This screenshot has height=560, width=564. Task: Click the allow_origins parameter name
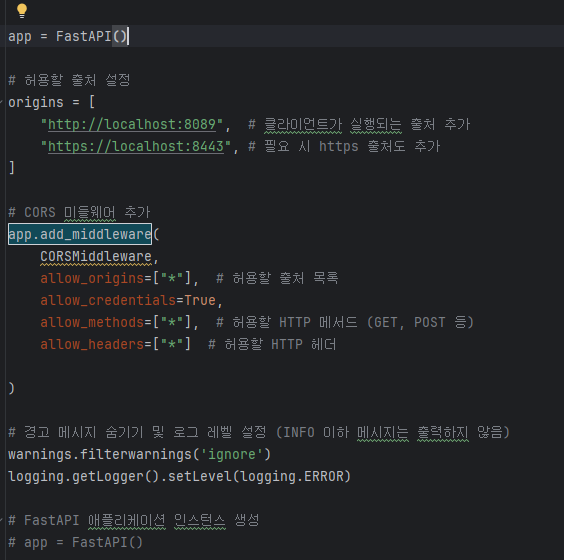pyautogui.click(x=92, y=279)
